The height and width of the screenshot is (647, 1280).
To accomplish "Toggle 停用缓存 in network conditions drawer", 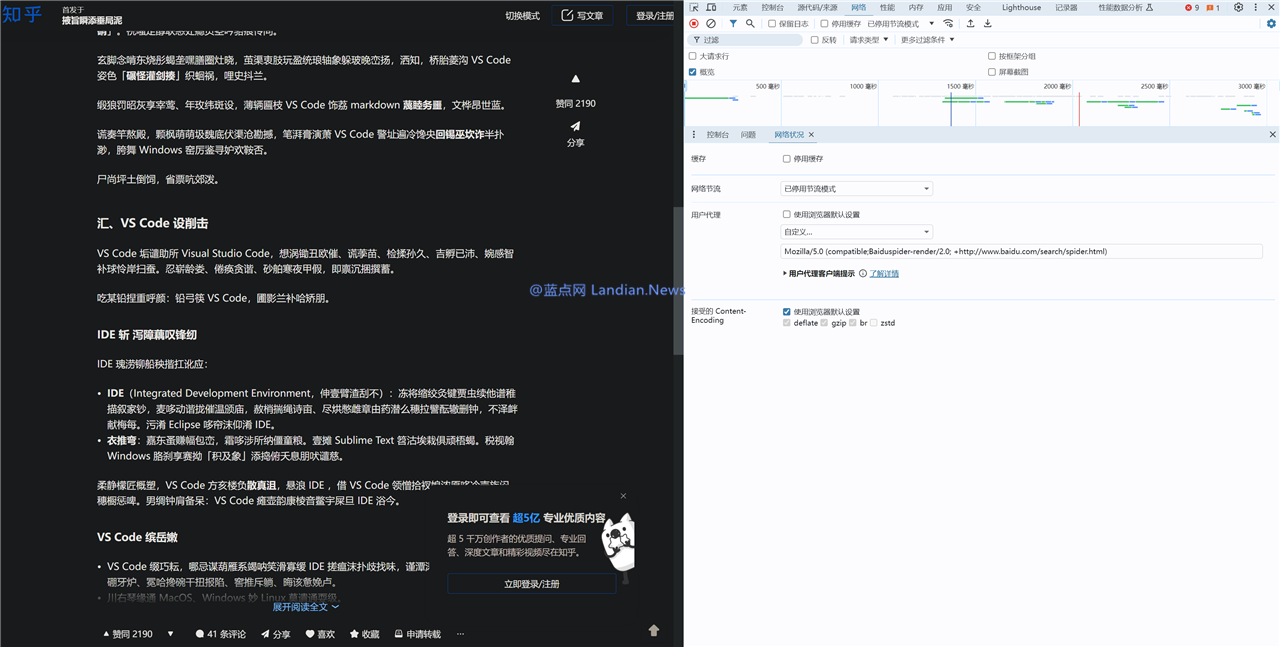I will coord(786,159).
